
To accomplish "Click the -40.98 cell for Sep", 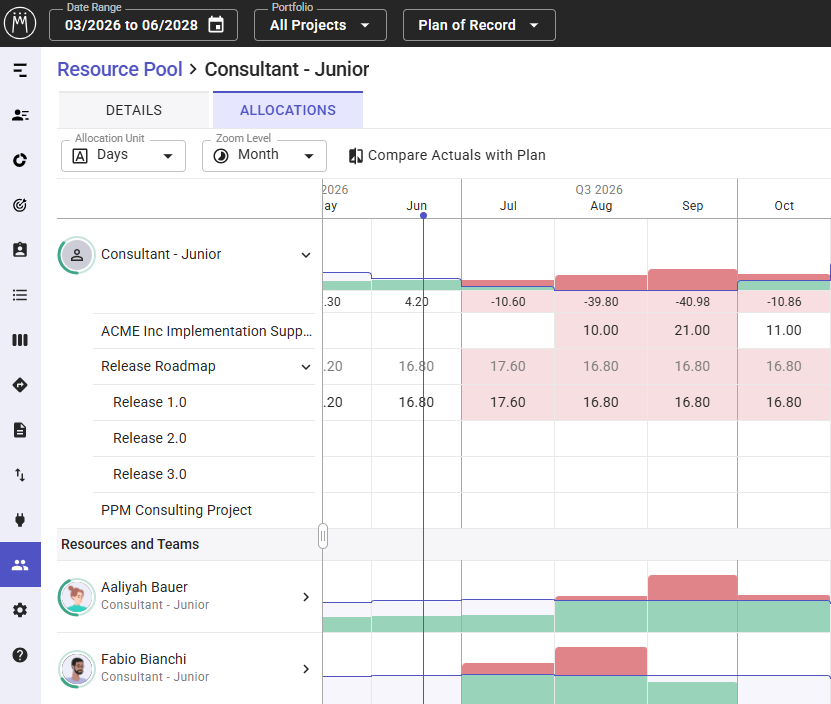I will [x=692, y=302].
